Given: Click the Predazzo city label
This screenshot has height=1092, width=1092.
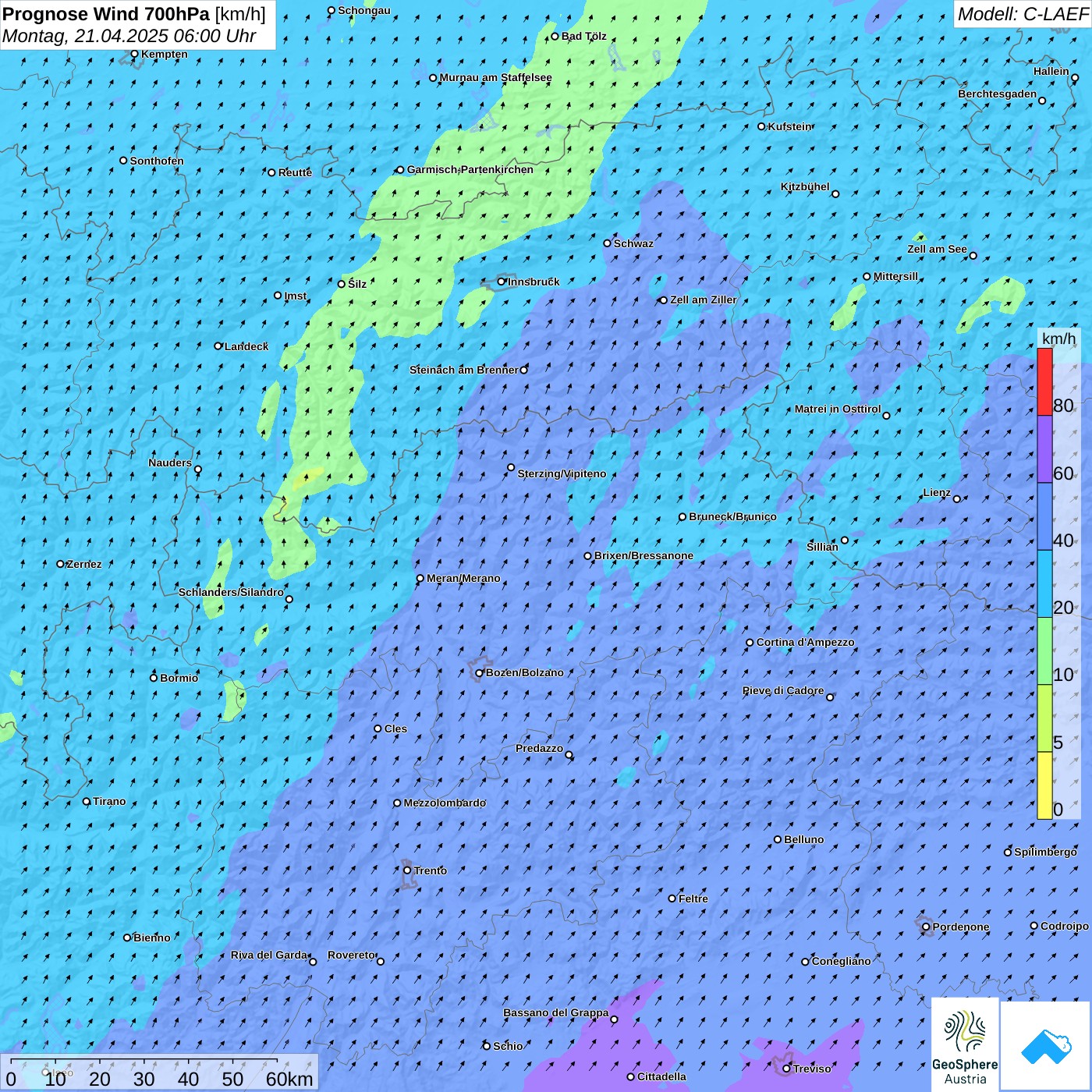Looking at the screenshot, I should (539, 748).
